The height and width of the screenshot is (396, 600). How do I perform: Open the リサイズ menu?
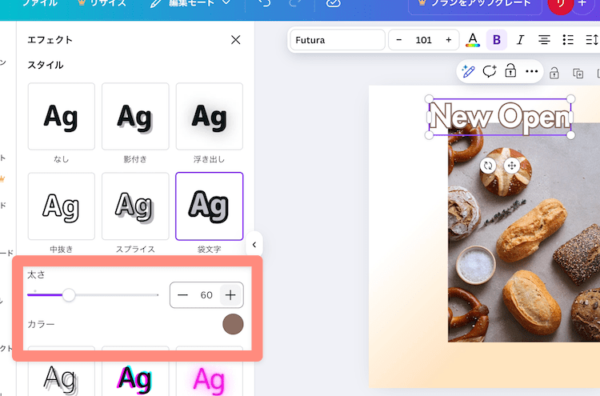pyautogui.click(x=102, y=3)
